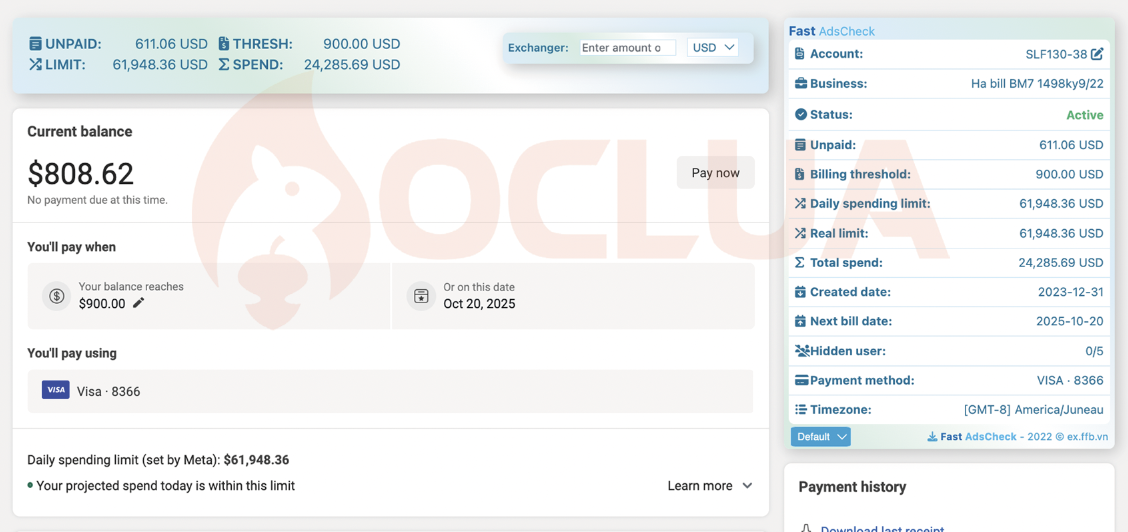Screen dimensions: 1128x532
Task: Click the [GMT-8] America/Juneau timezone value
Action: pyautogui.click(x=1034, y=410)
